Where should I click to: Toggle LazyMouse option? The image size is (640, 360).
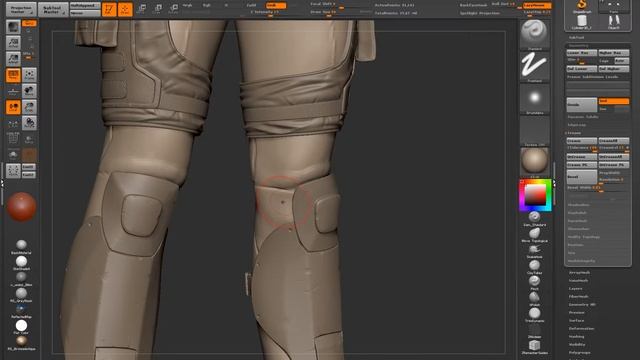537,5
